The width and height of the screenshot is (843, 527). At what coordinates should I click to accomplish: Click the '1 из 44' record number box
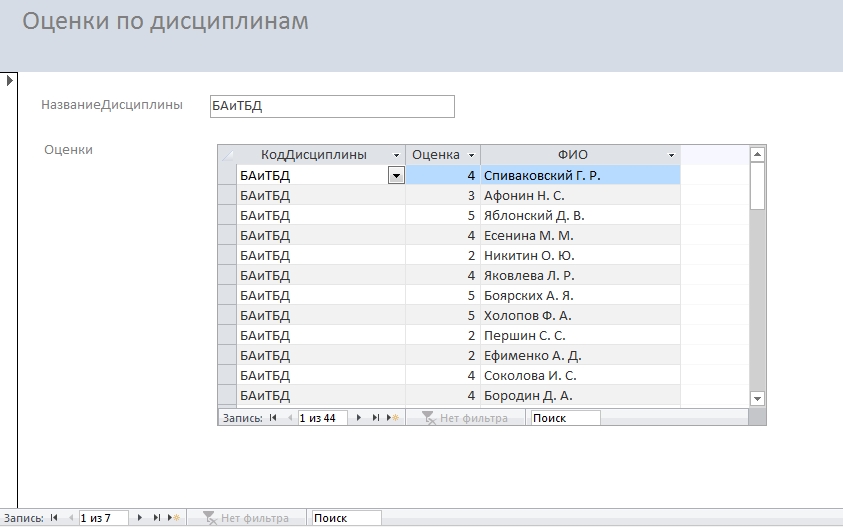323,418
